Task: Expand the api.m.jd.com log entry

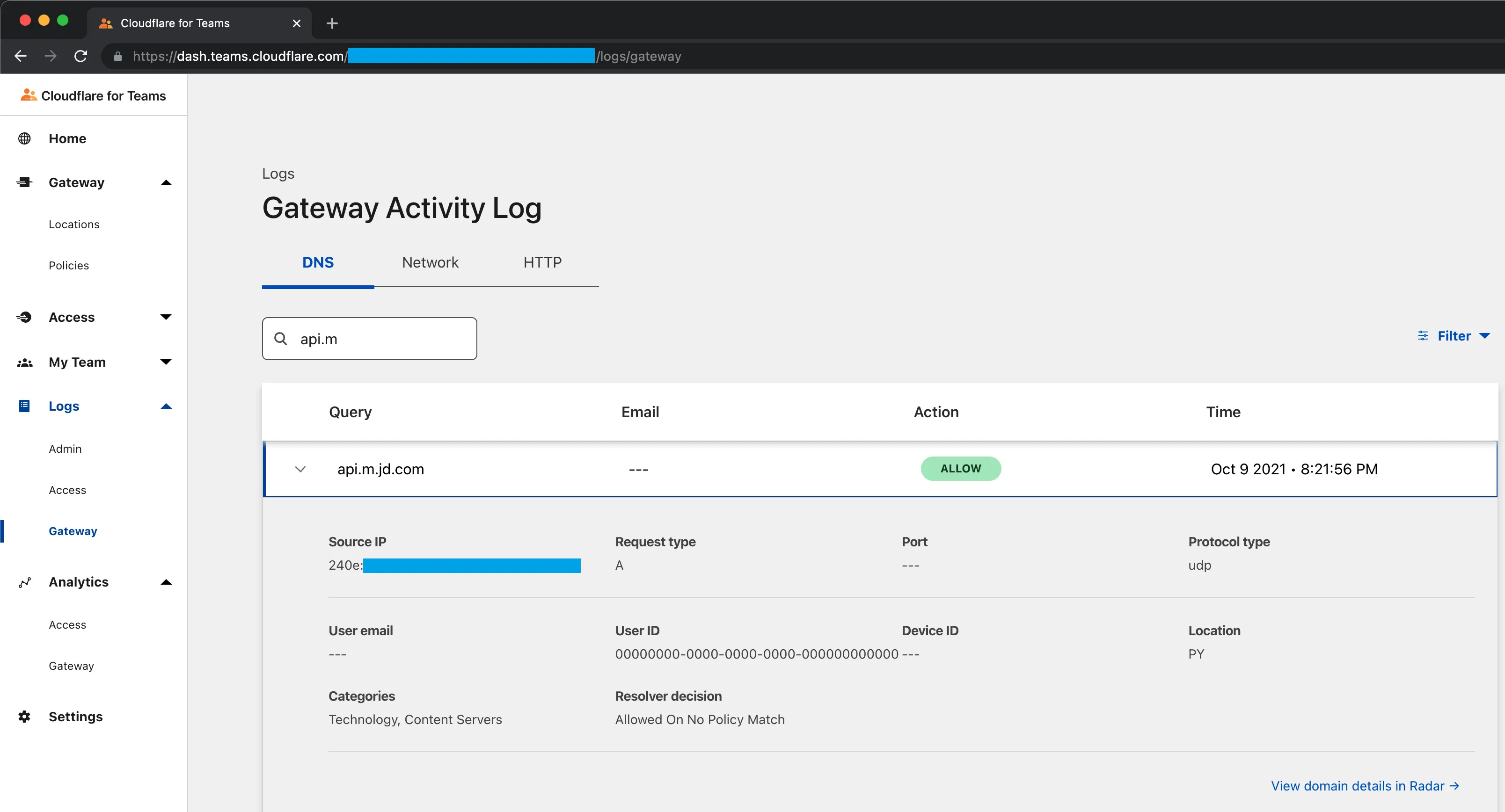Action: (x=301, y=469)
